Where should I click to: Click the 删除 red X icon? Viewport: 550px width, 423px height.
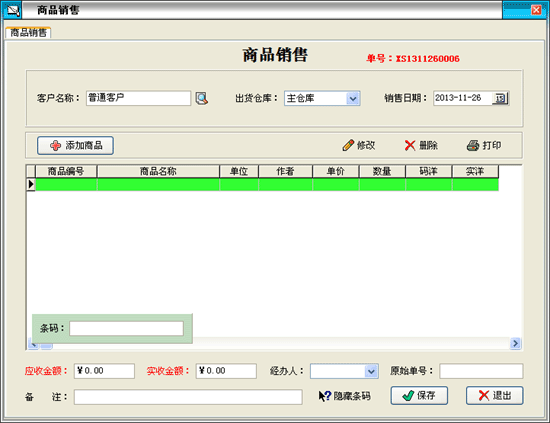point(410,145)
